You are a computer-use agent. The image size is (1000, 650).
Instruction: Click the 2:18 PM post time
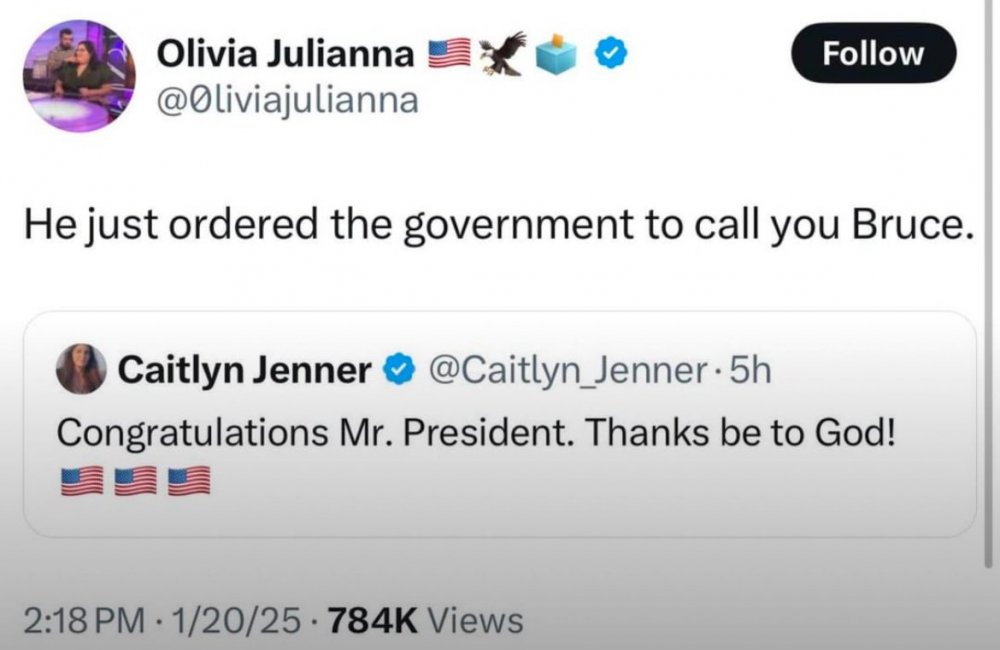coord(83,620)
